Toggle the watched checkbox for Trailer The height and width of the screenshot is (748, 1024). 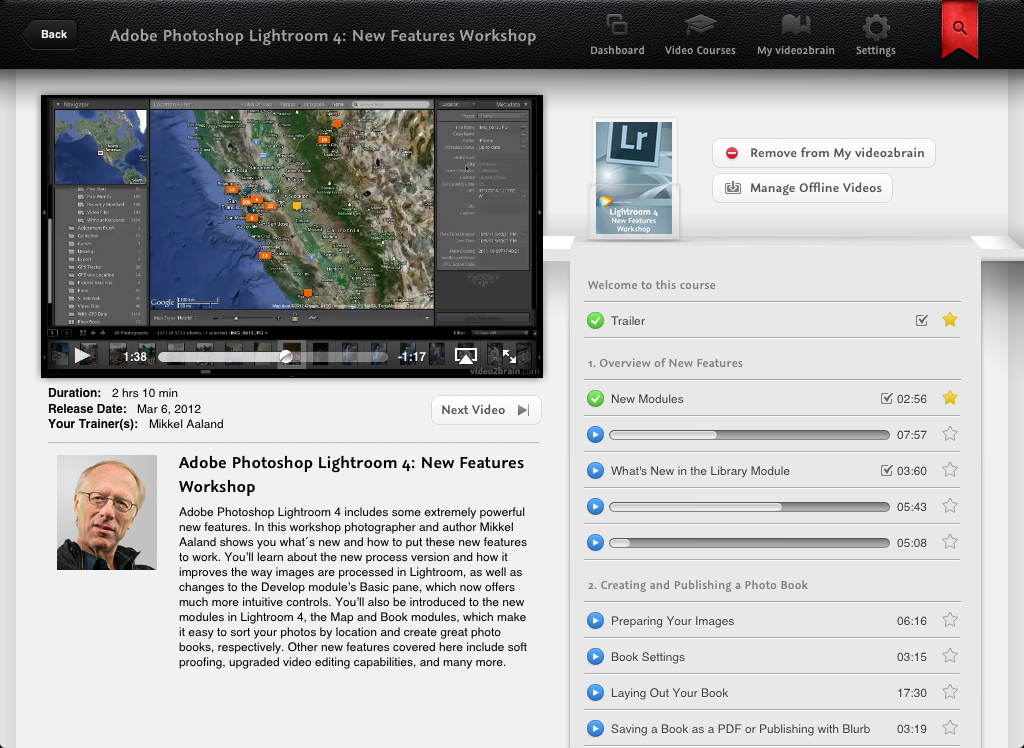click(921, 320)
